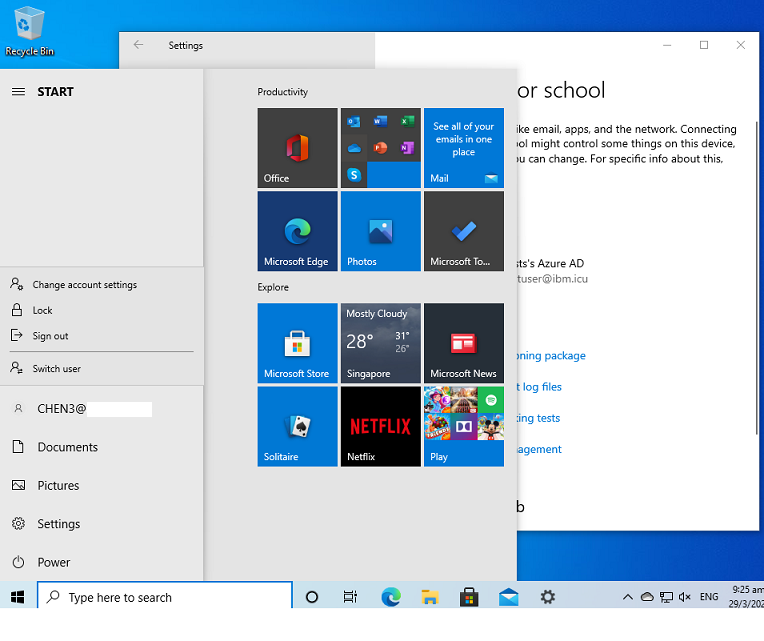Lock the computer from account menu
Screen dimensions: 764x641
pos(42,311)
